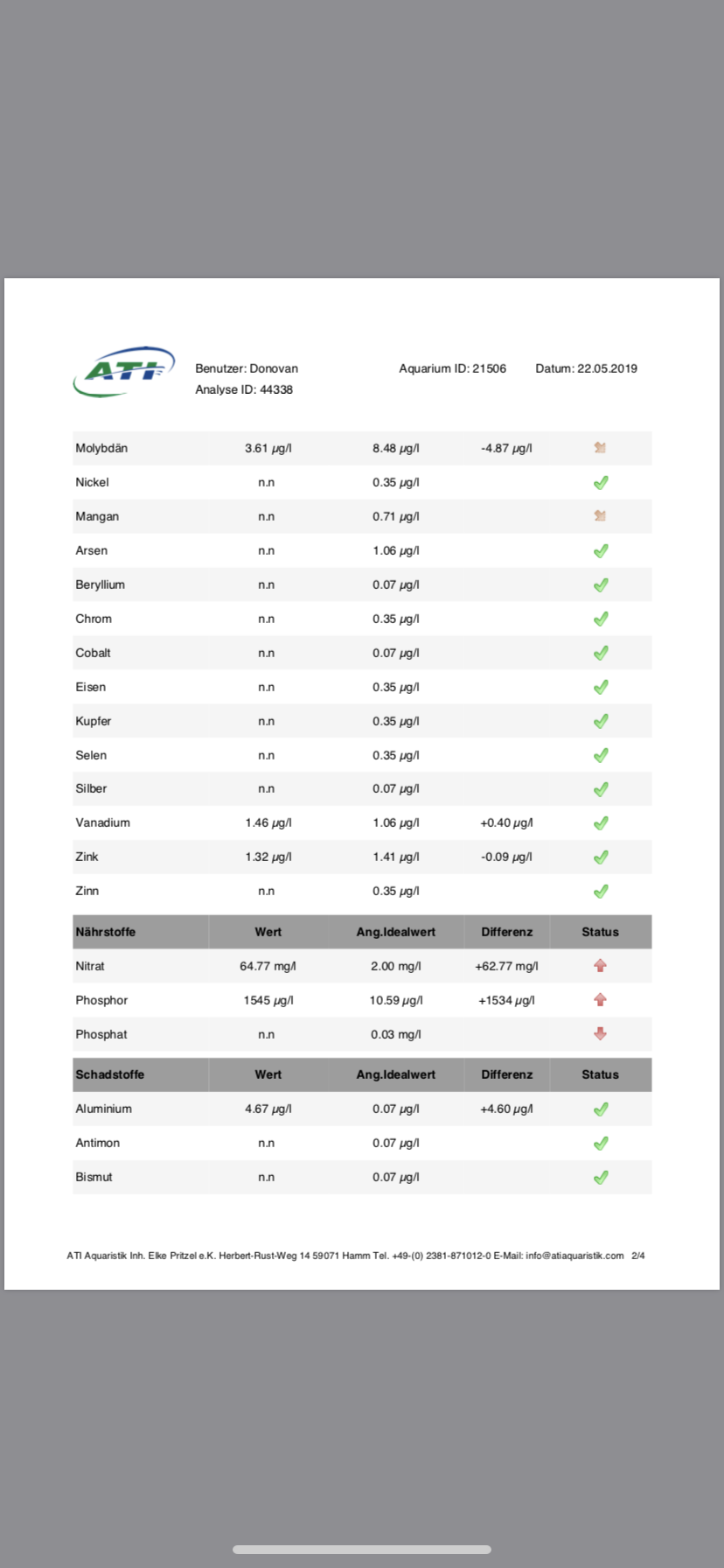Screen dimensions: 724x1568
Task: Tap the Analyse ID 44338 text
Action: point(244,389)
